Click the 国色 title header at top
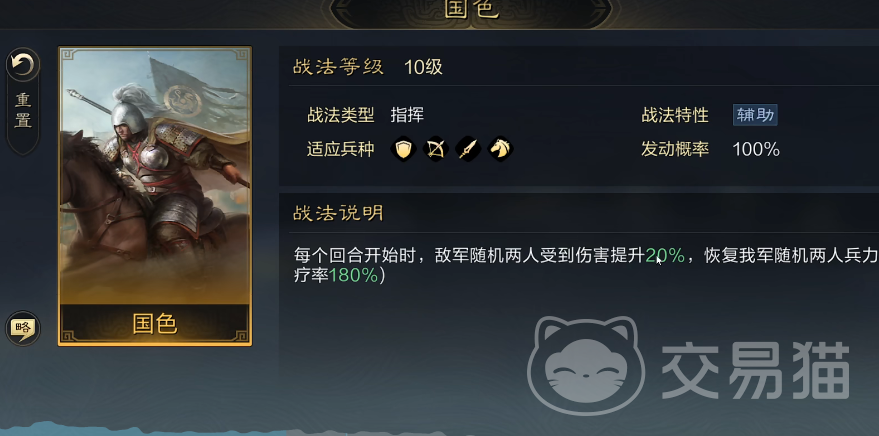 pyautogui.click(x=472, y=10)
